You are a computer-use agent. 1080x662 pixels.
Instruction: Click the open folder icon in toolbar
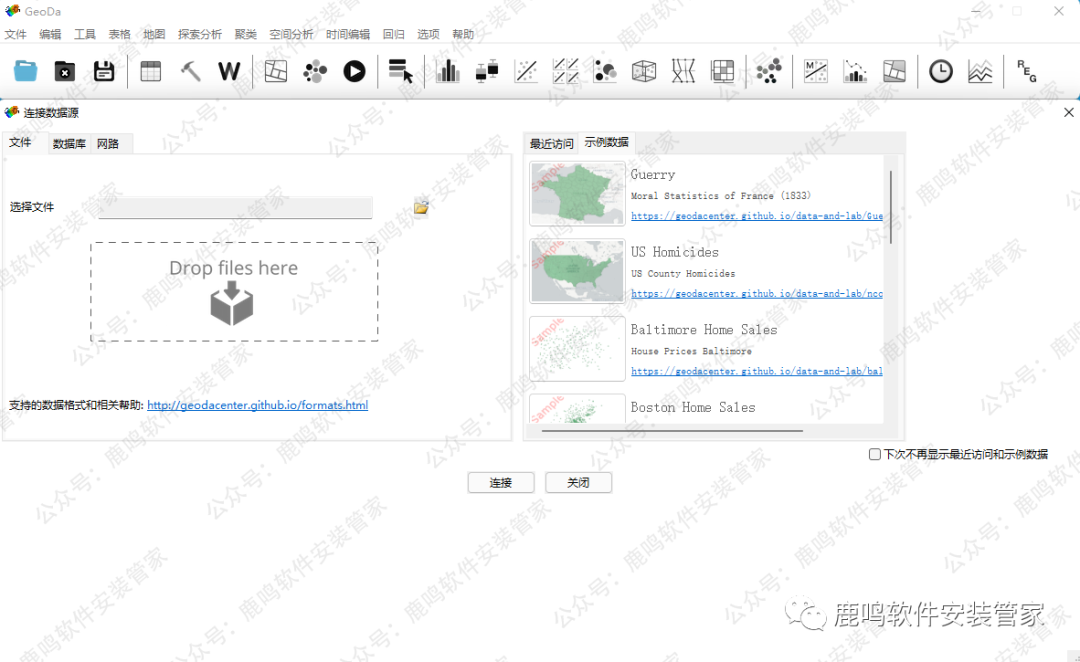pos(26,71)
